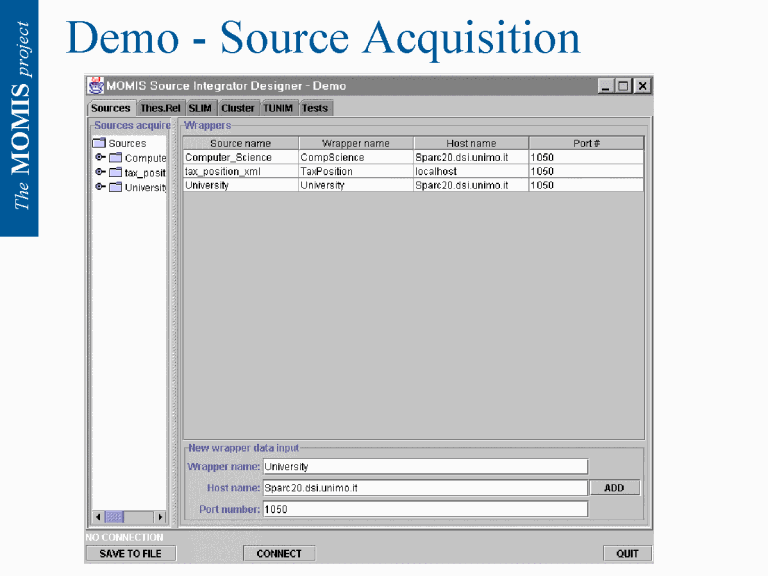Open the SLIM tab
This screenshot has height=576, width=768.
click(200, 108)
